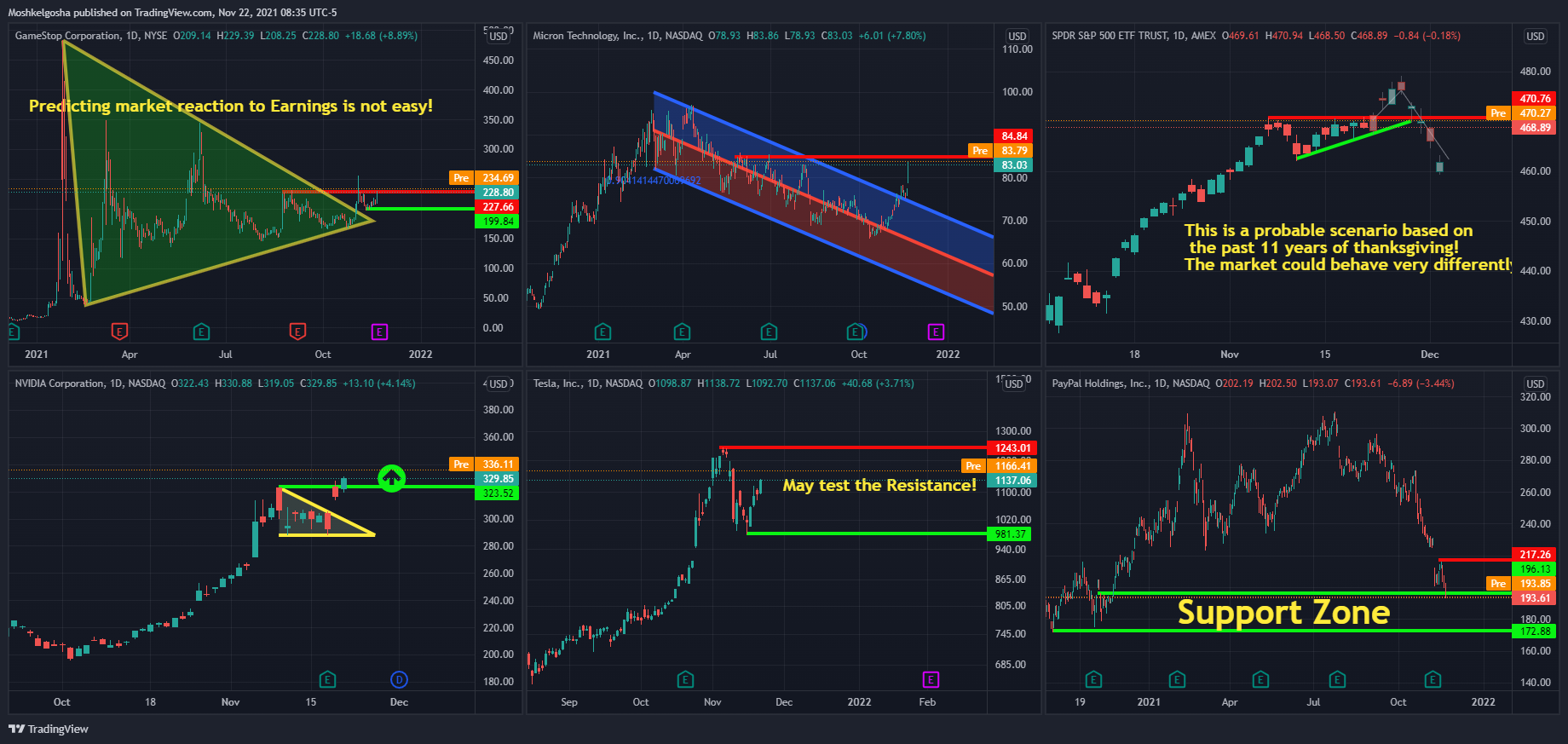Click GameStop green 199.84 price label
Image resolution: width=1568 pixels, height=744 pixels.
(x=498, y=222)
